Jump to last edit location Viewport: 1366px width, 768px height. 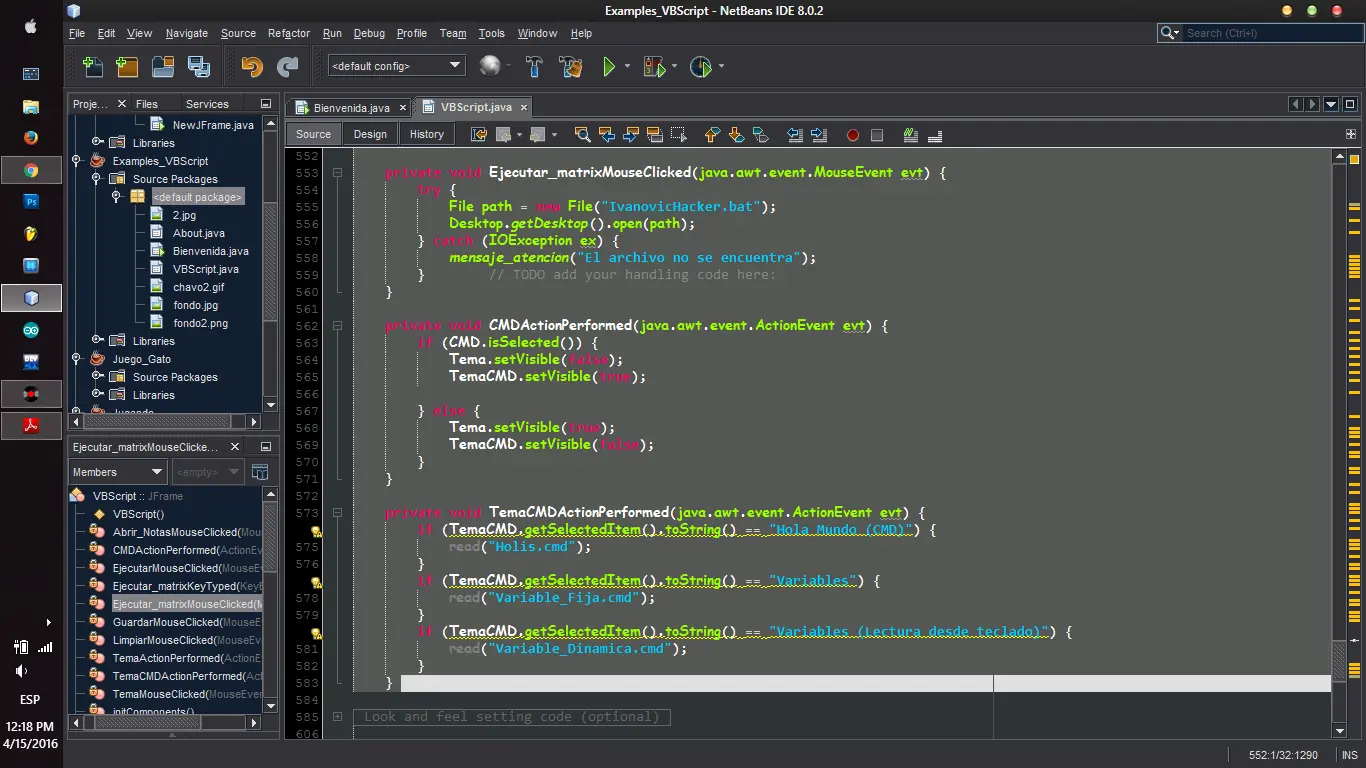pos(479,135)
